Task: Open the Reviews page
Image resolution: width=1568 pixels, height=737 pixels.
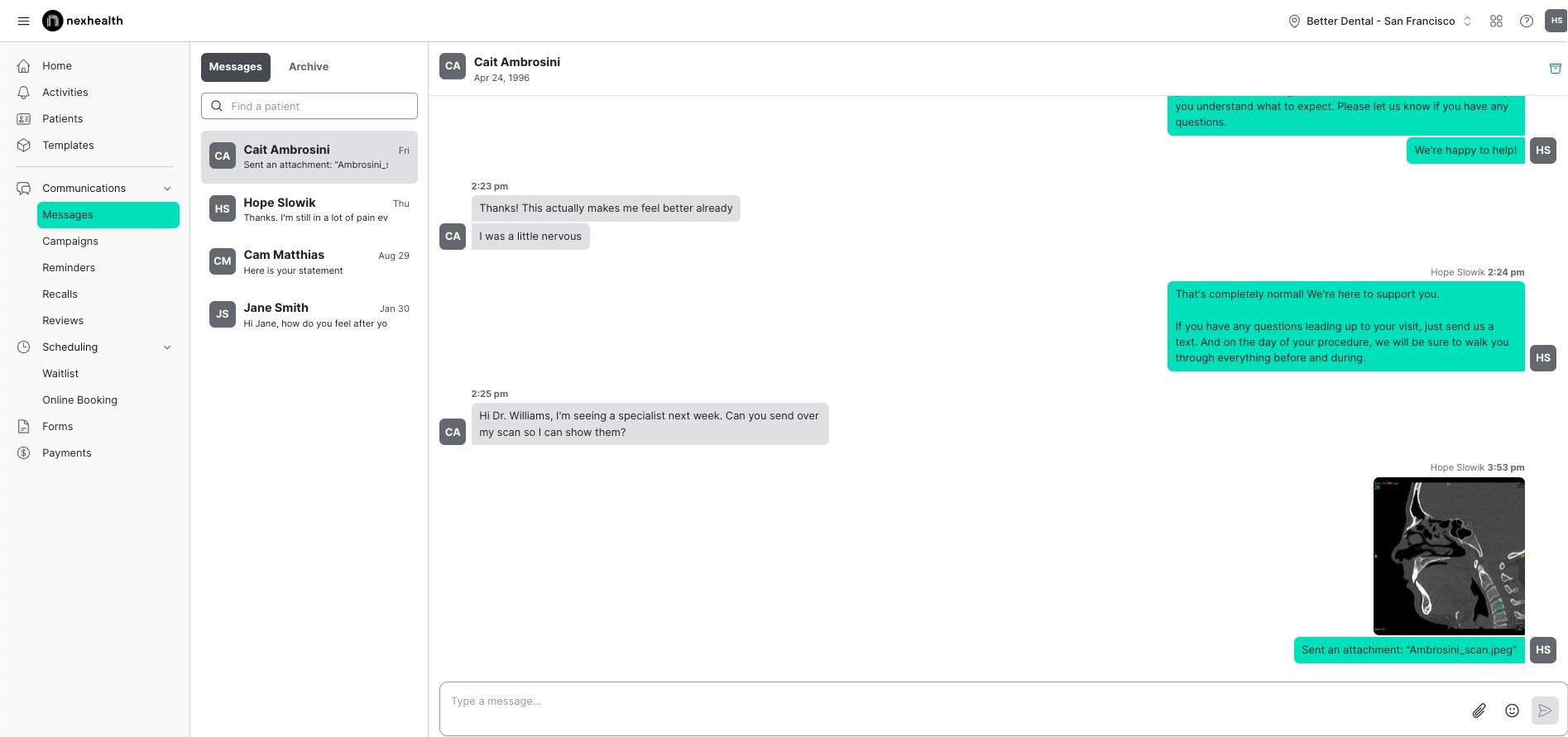Action: [x=63, y=320]
